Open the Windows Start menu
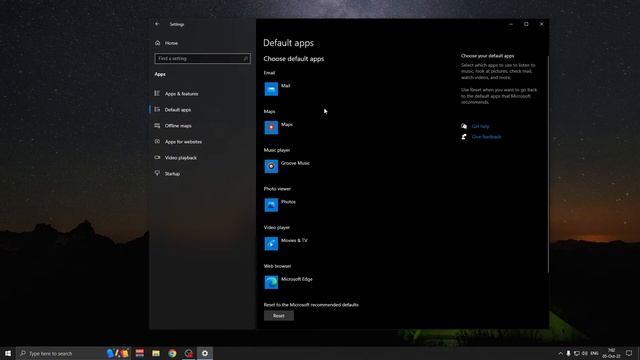This screenshot has height=360, width=640. click(8, 353)
